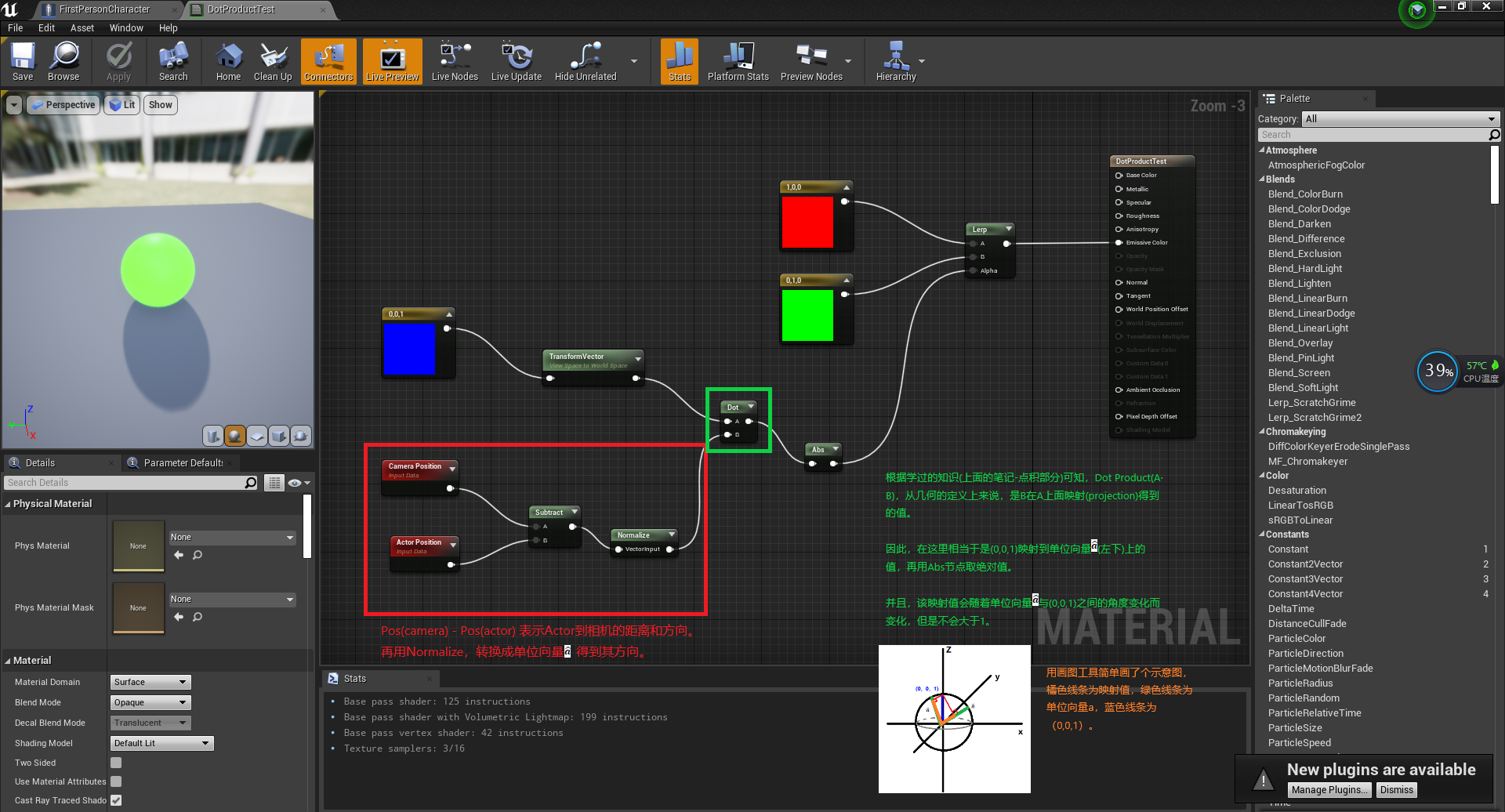This screenshot has height=812, width=1505.
Task: Click the Hide Unrelated toolbar icon
Action: 586,61
